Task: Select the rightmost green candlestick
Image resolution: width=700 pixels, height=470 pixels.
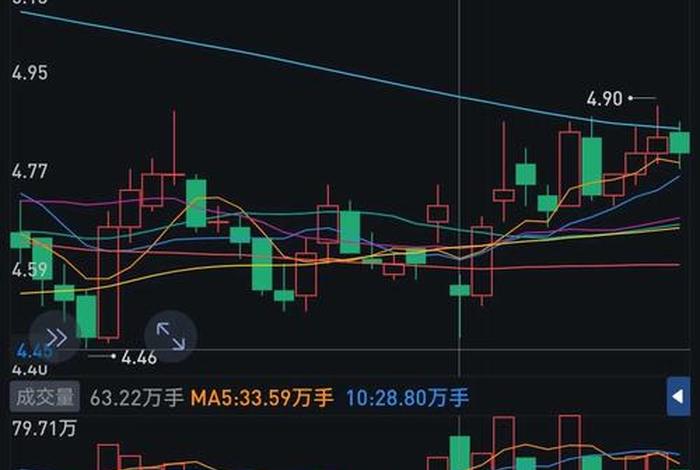Action: (x=679, y=142)
